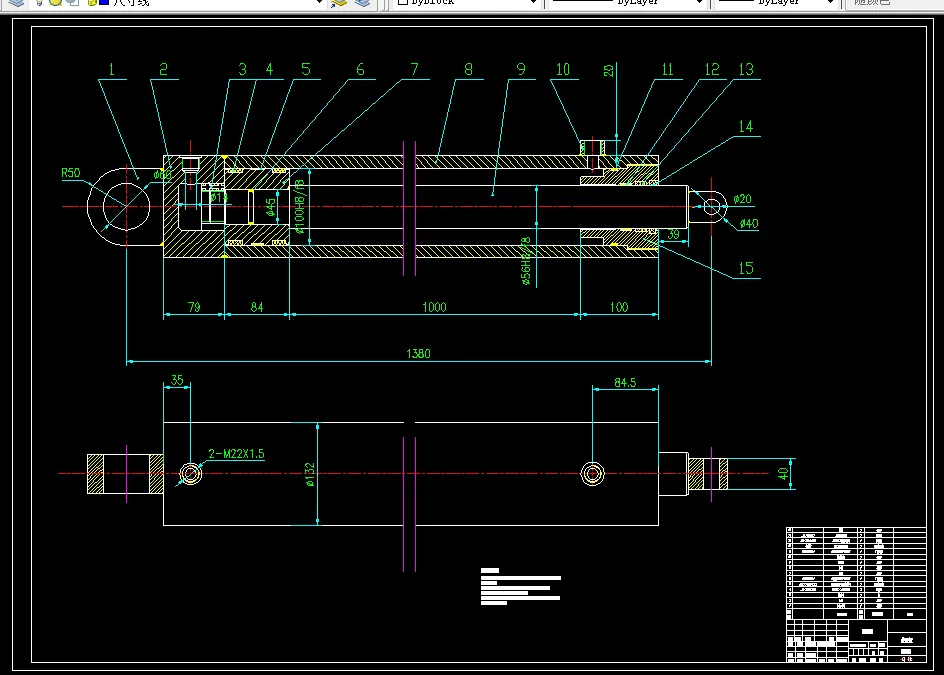Select part callout number 13
Viewport: 944px width, 675px height.
point(746,70)
